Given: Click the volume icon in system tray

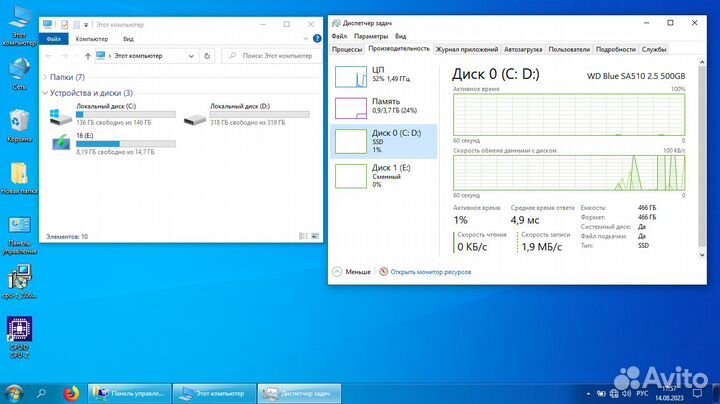Looking at the screenshot, I should click(627, 393).
